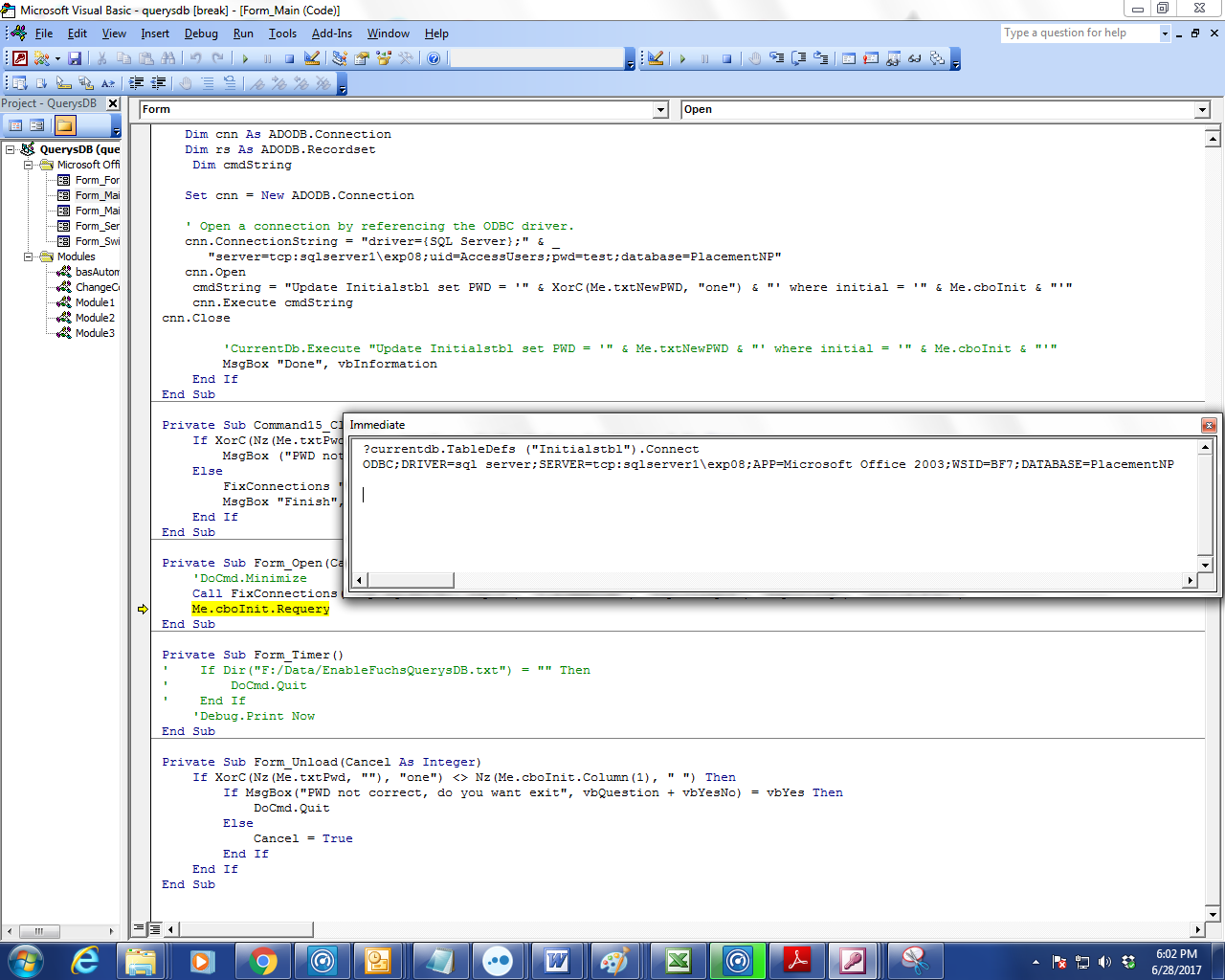Viewport: 1225px width, 980px height.
Task: Toggle Design Mode on the Standard toolbar
Action: pos(312,58)
